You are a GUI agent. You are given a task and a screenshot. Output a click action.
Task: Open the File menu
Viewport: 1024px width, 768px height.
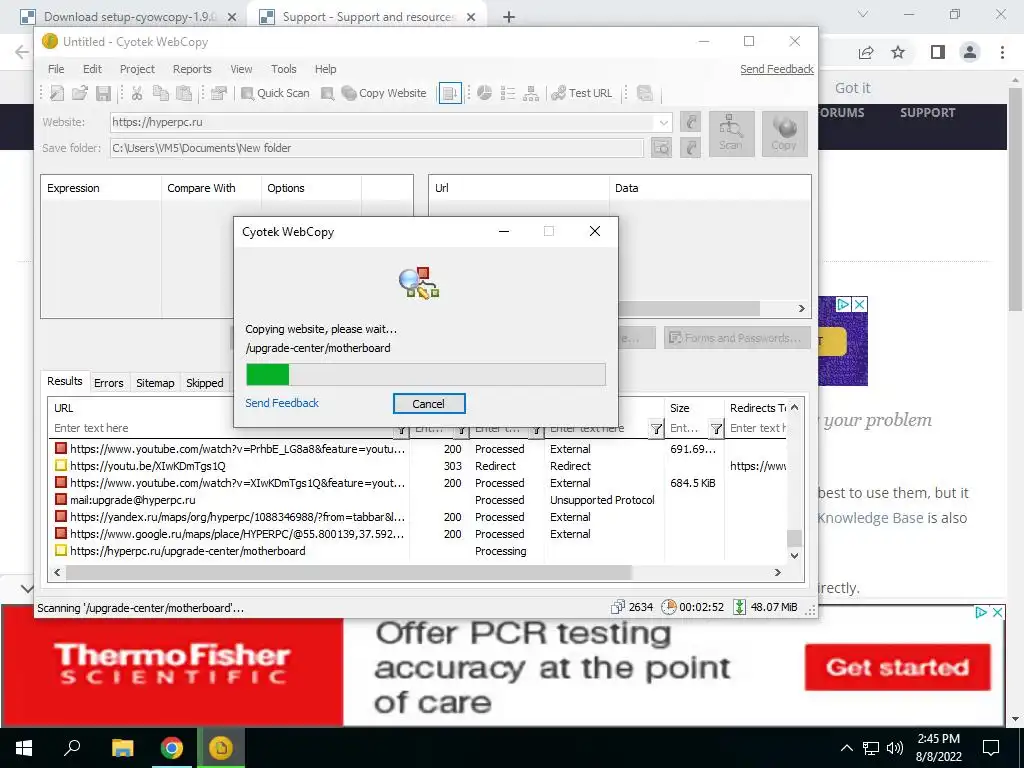(56, 69)
